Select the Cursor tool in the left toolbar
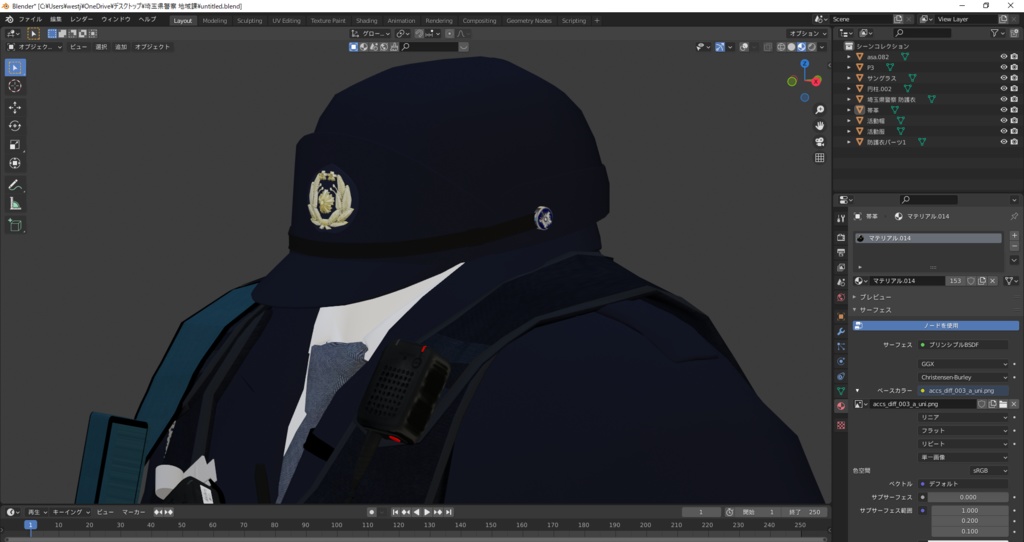1024x542 pixels. [15, 86]
